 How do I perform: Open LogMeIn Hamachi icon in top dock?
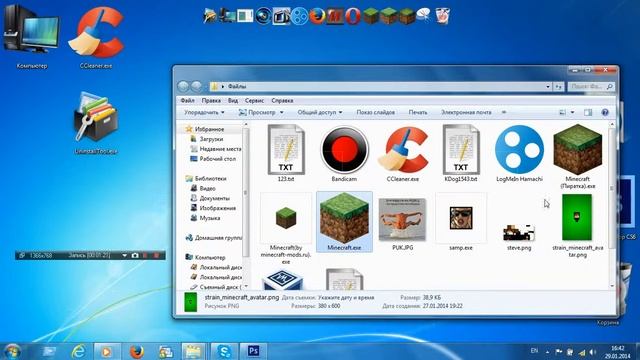[299, 16]
